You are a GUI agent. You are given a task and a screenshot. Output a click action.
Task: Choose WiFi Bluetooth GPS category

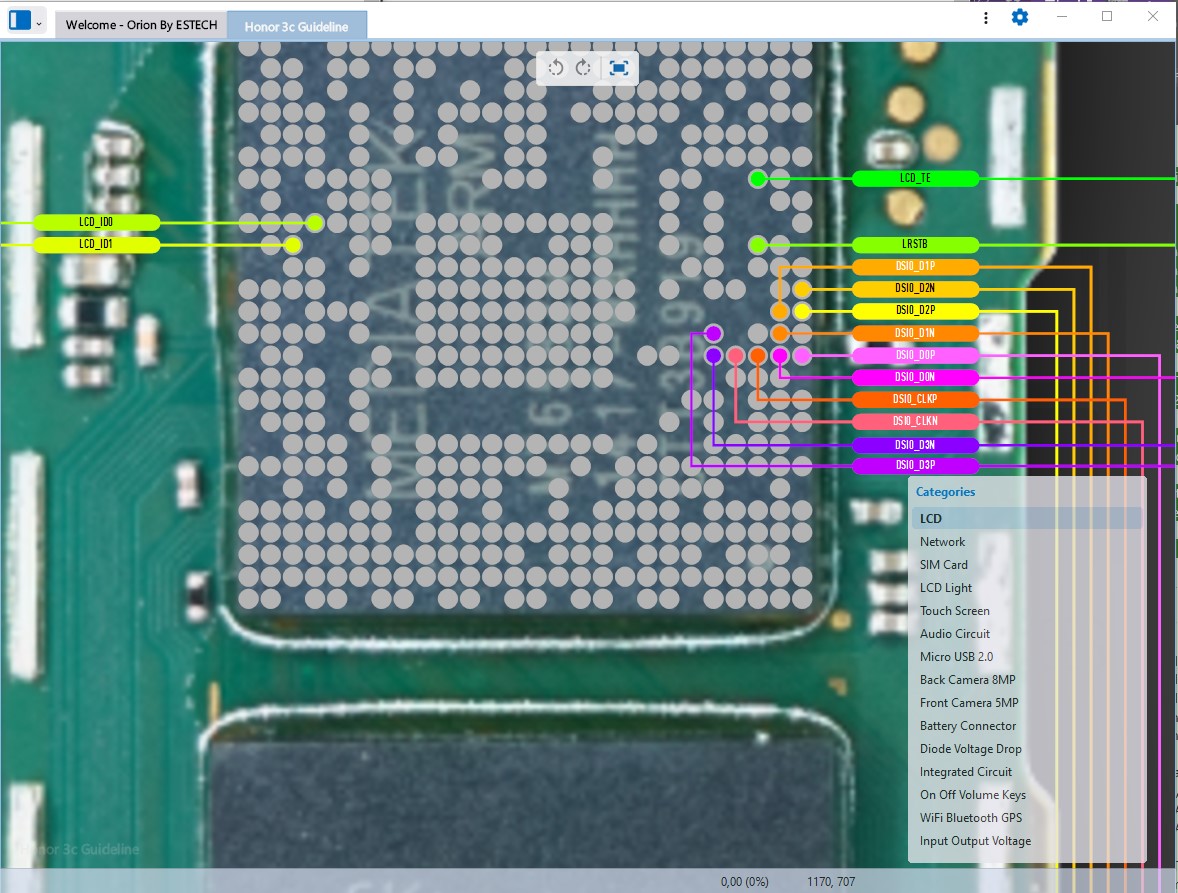[970, 818]
